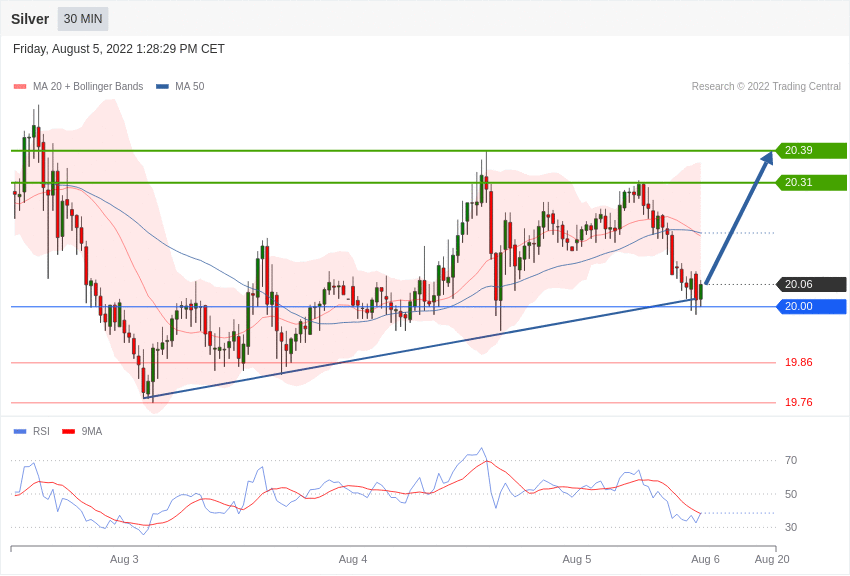Click the RSI 50 level label

click(791, 494)
